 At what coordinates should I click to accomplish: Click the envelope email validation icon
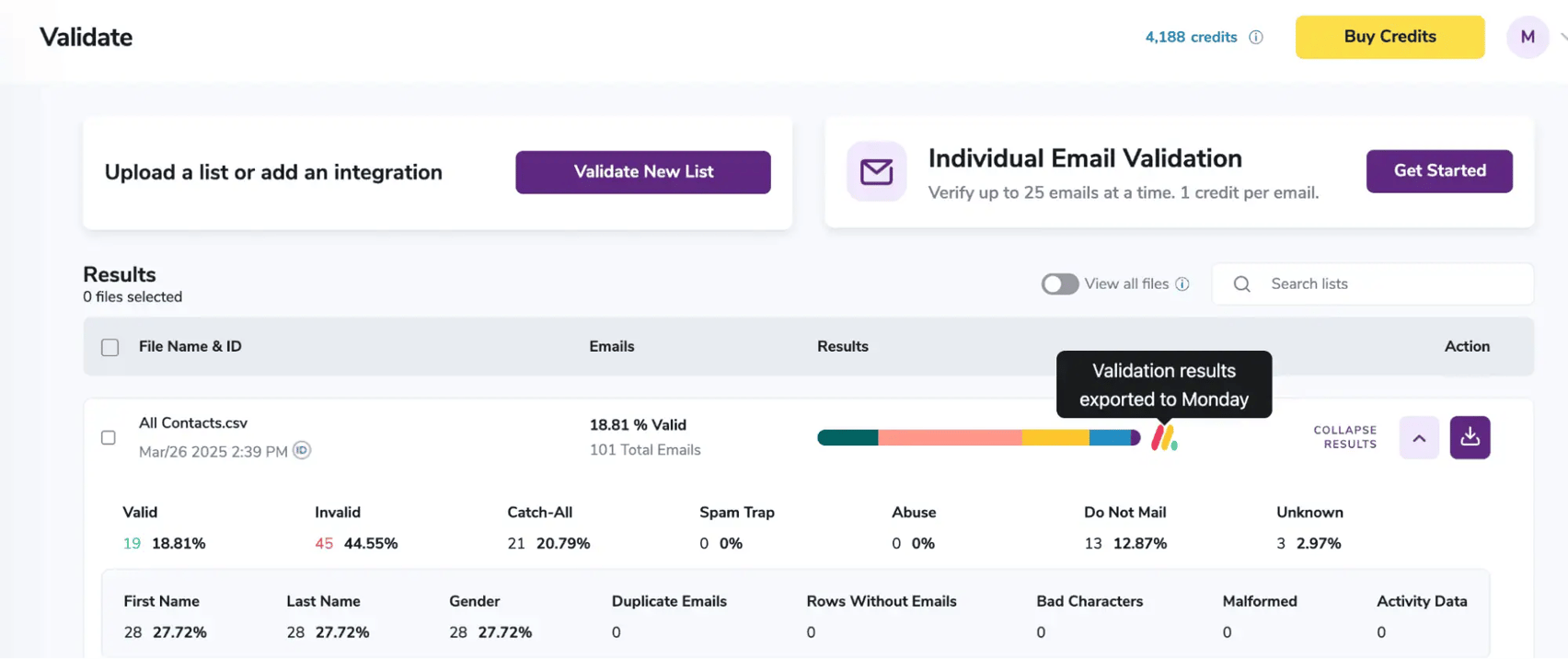pos(876,172)
